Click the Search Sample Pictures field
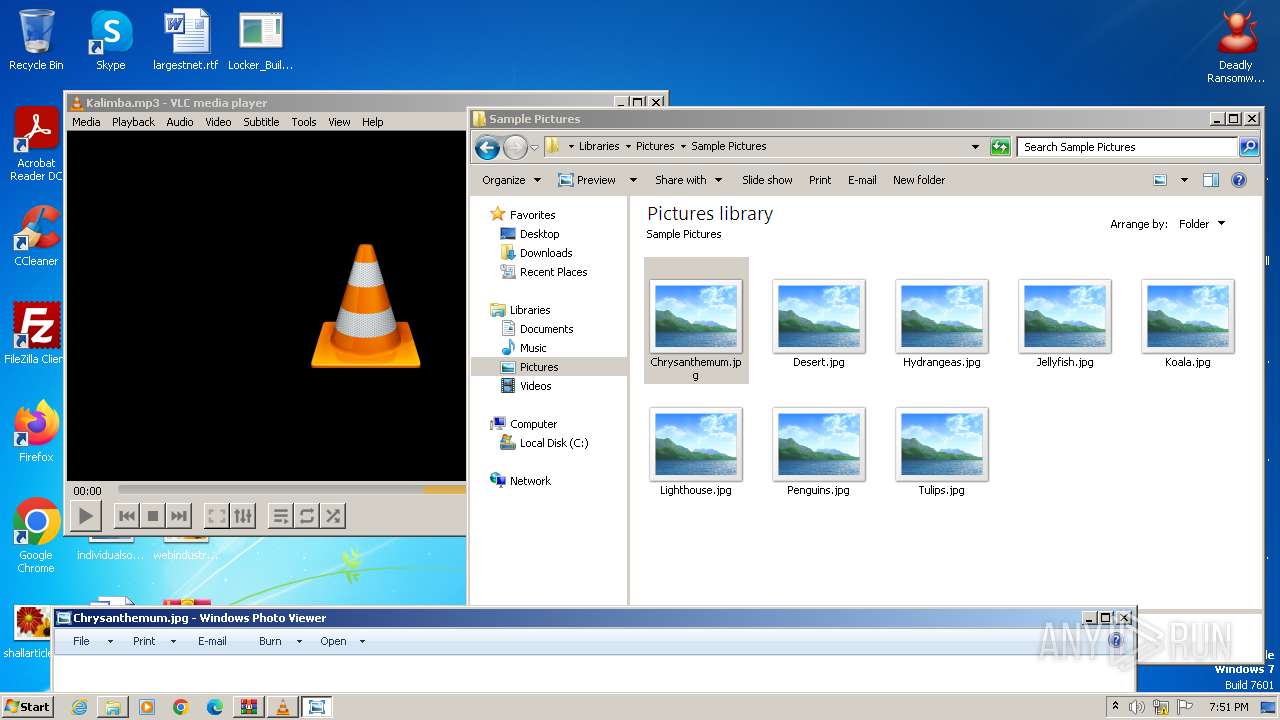This screenshot has height=720, width=1280. pos(1128,147)
